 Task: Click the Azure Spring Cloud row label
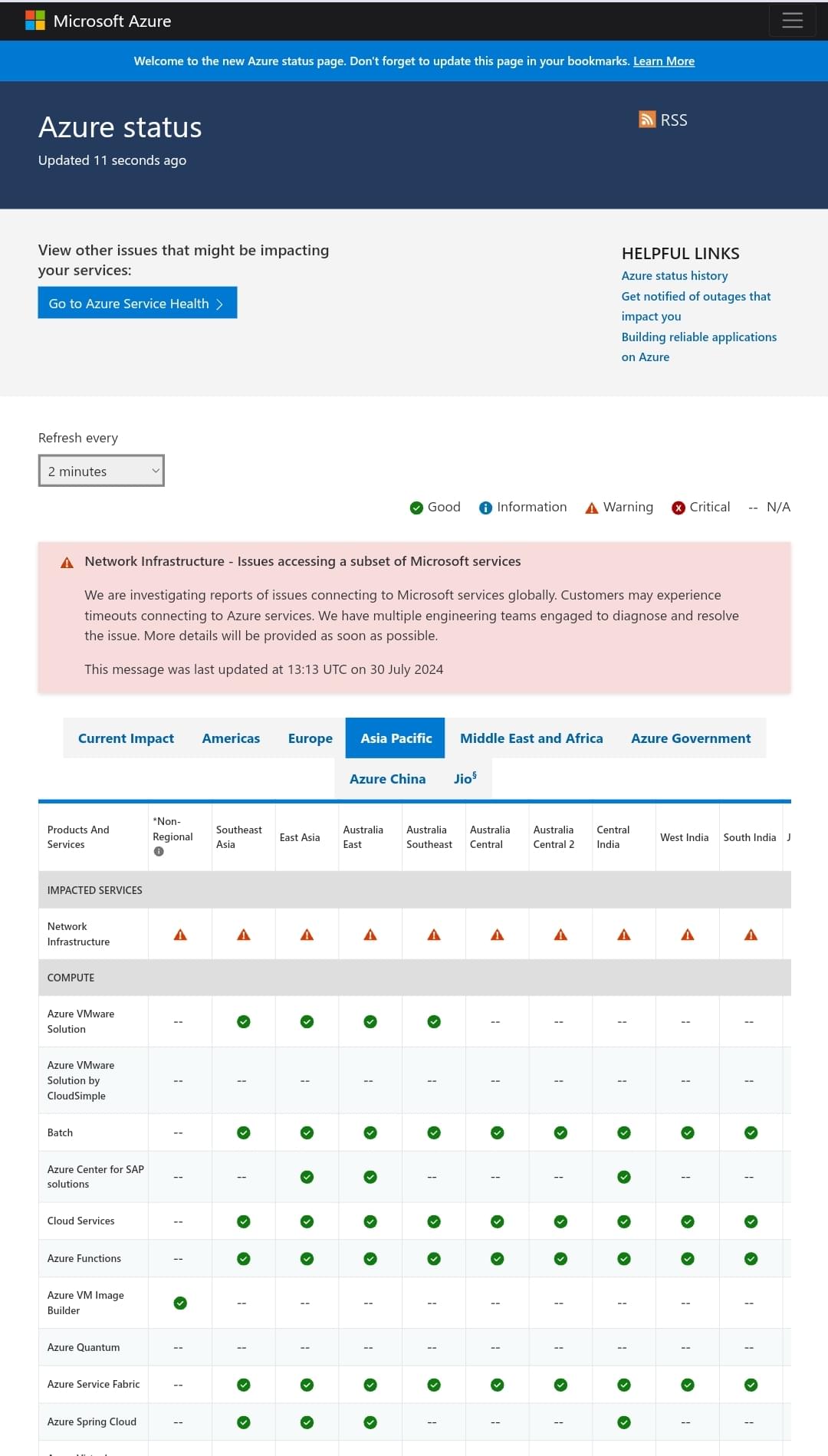coord(92,1422)
